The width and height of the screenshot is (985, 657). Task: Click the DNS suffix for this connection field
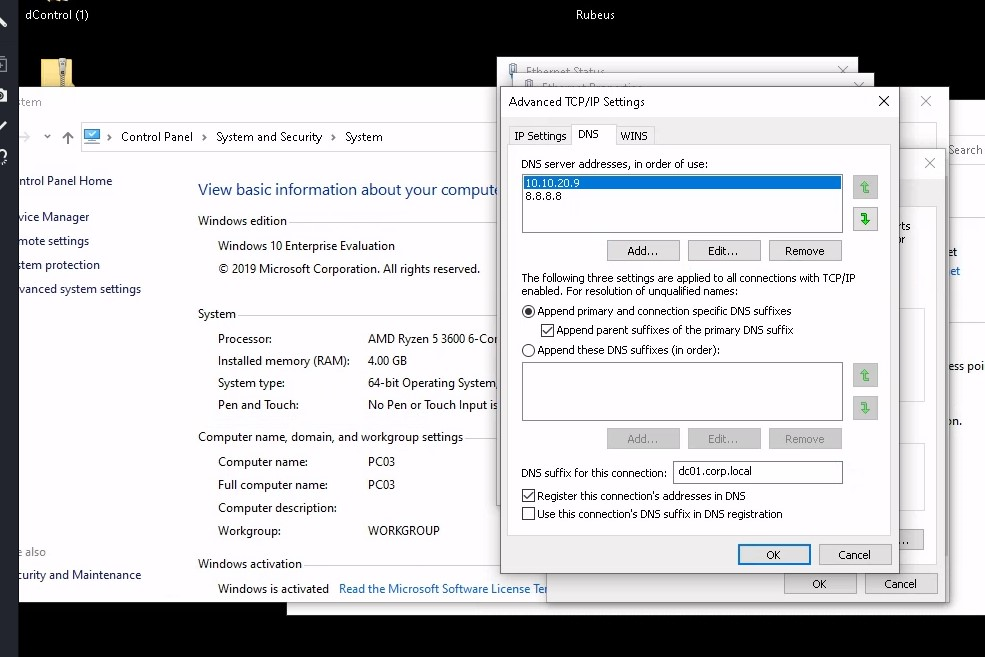pos(757,472)
